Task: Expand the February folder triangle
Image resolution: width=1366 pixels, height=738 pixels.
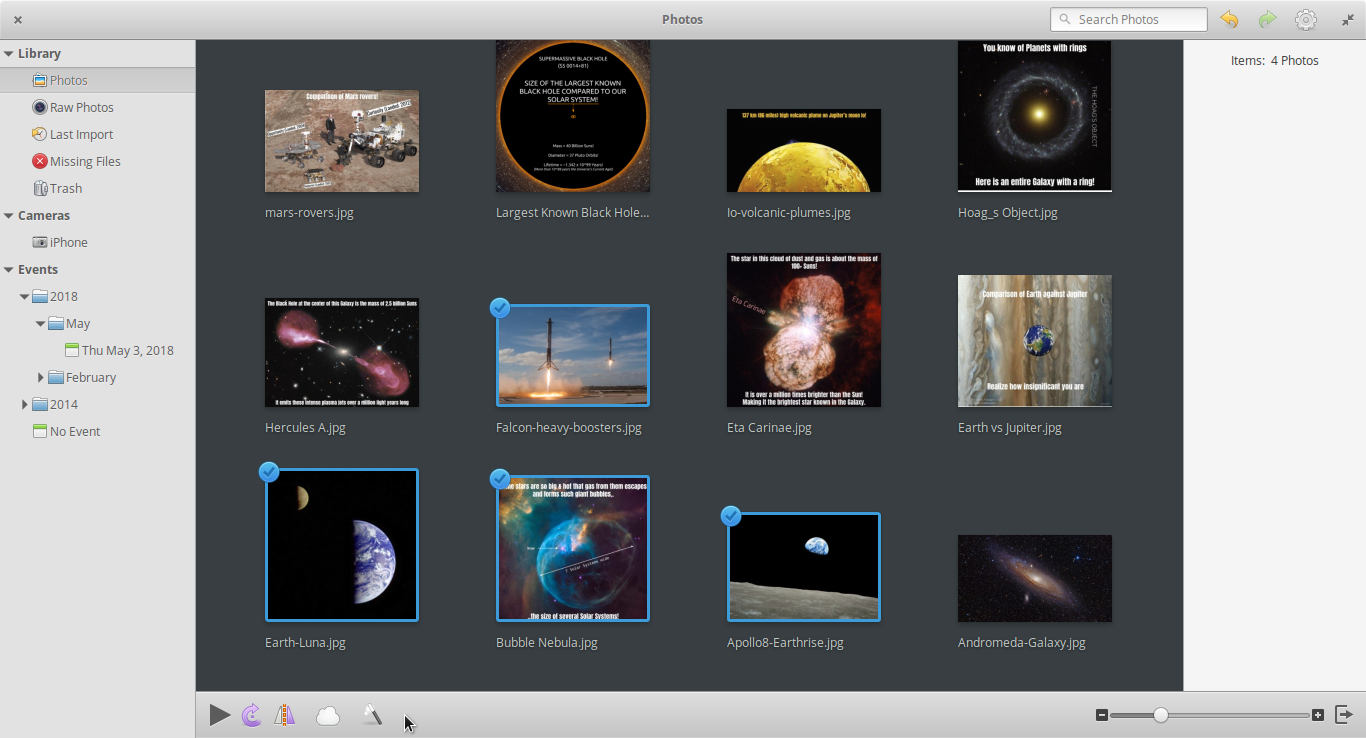Action: click(41, 377)
